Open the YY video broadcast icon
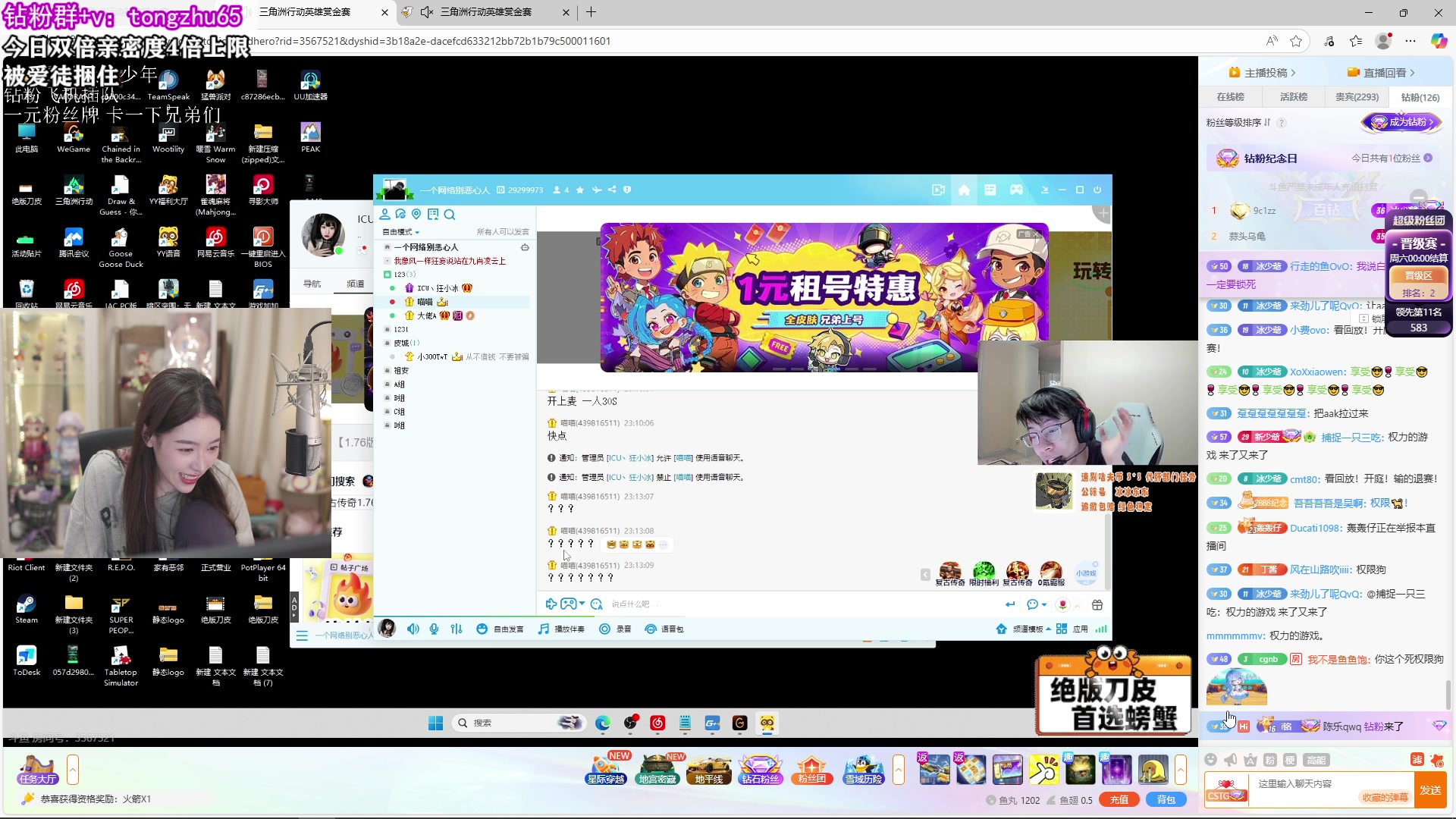 click(x=938, y=190)
